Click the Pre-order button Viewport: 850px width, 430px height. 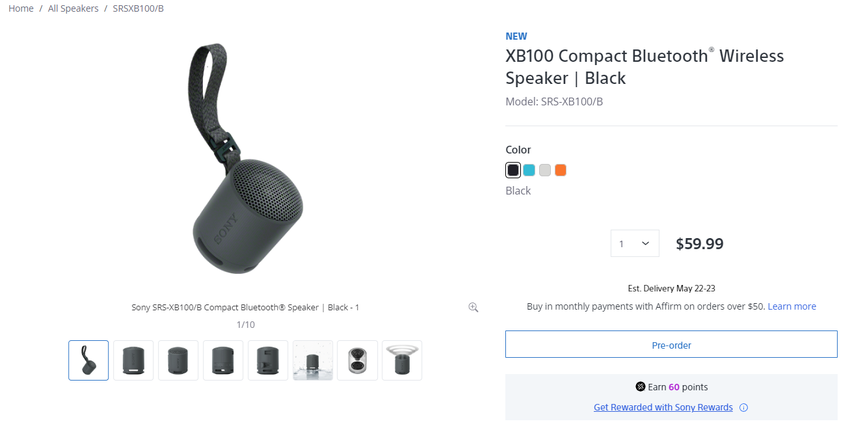click(x=671, y=345)
